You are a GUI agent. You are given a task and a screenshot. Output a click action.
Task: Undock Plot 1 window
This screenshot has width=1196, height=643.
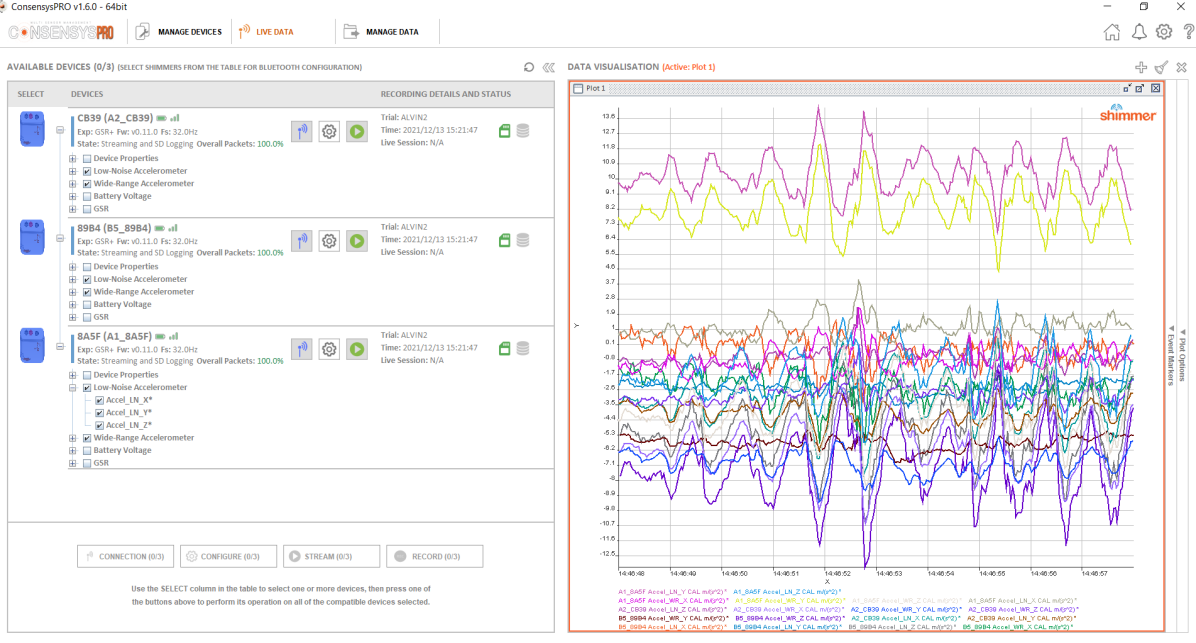(1140, 88)
